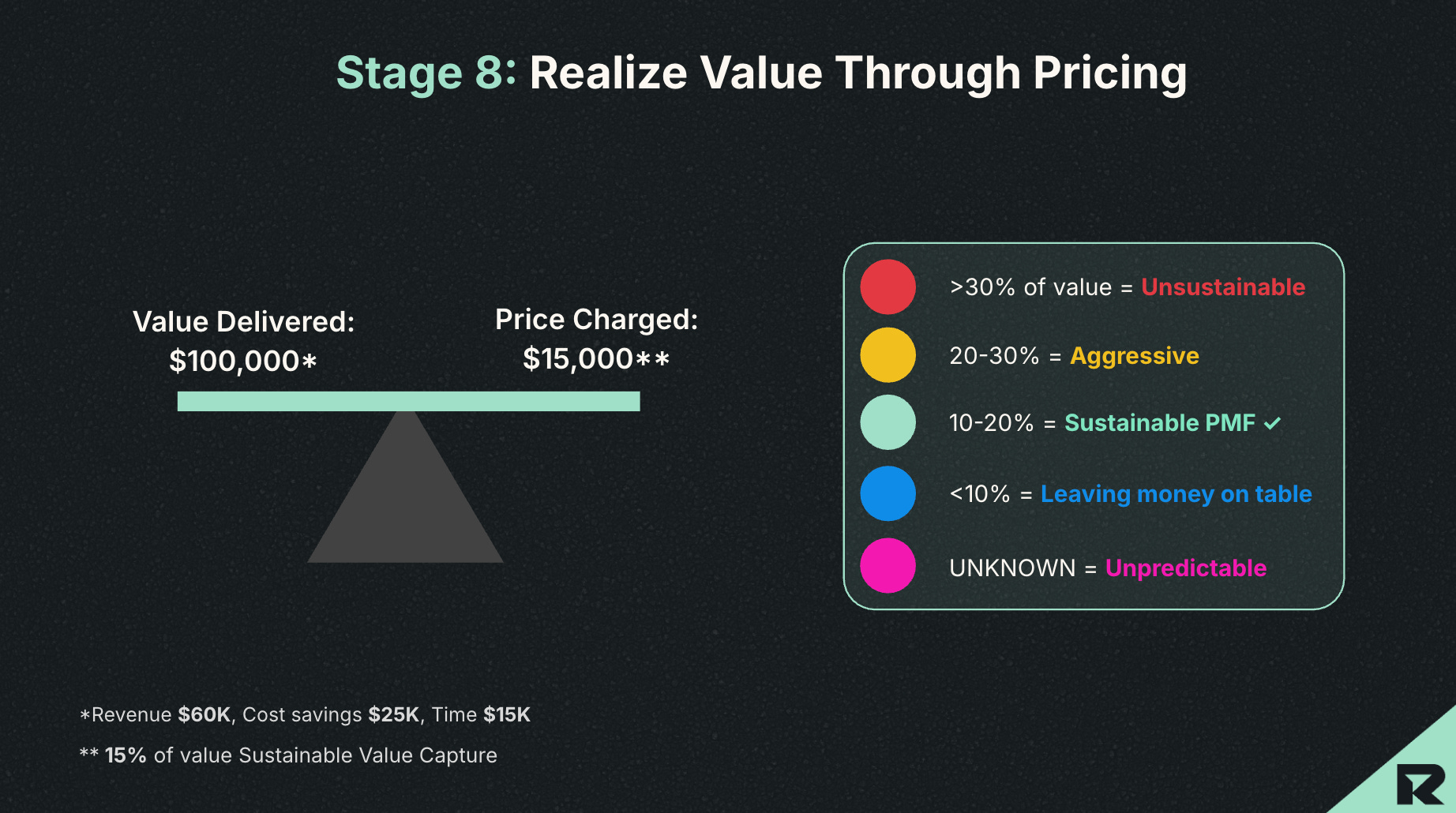Click the $100,000 amount
This screenshot has width=1456, height=813.
click(x=242, y=361)
